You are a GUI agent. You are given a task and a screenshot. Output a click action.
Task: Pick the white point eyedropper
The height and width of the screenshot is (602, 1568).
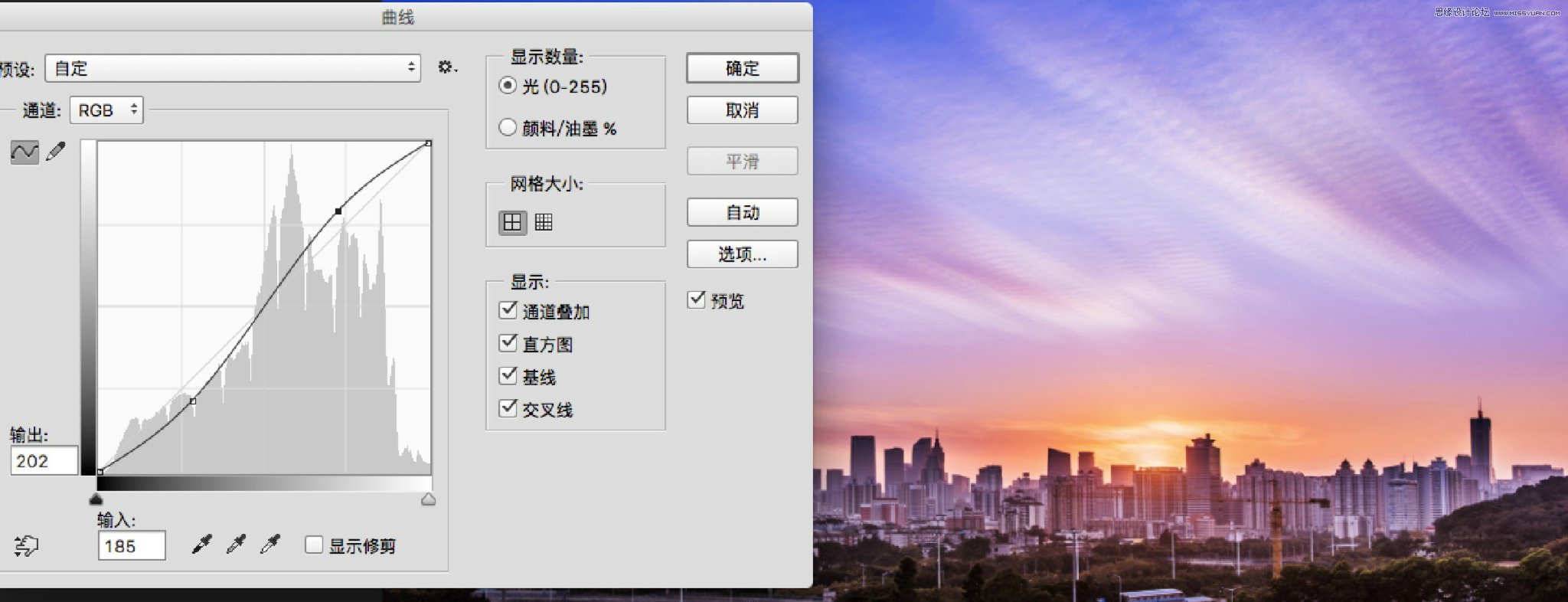269,545
